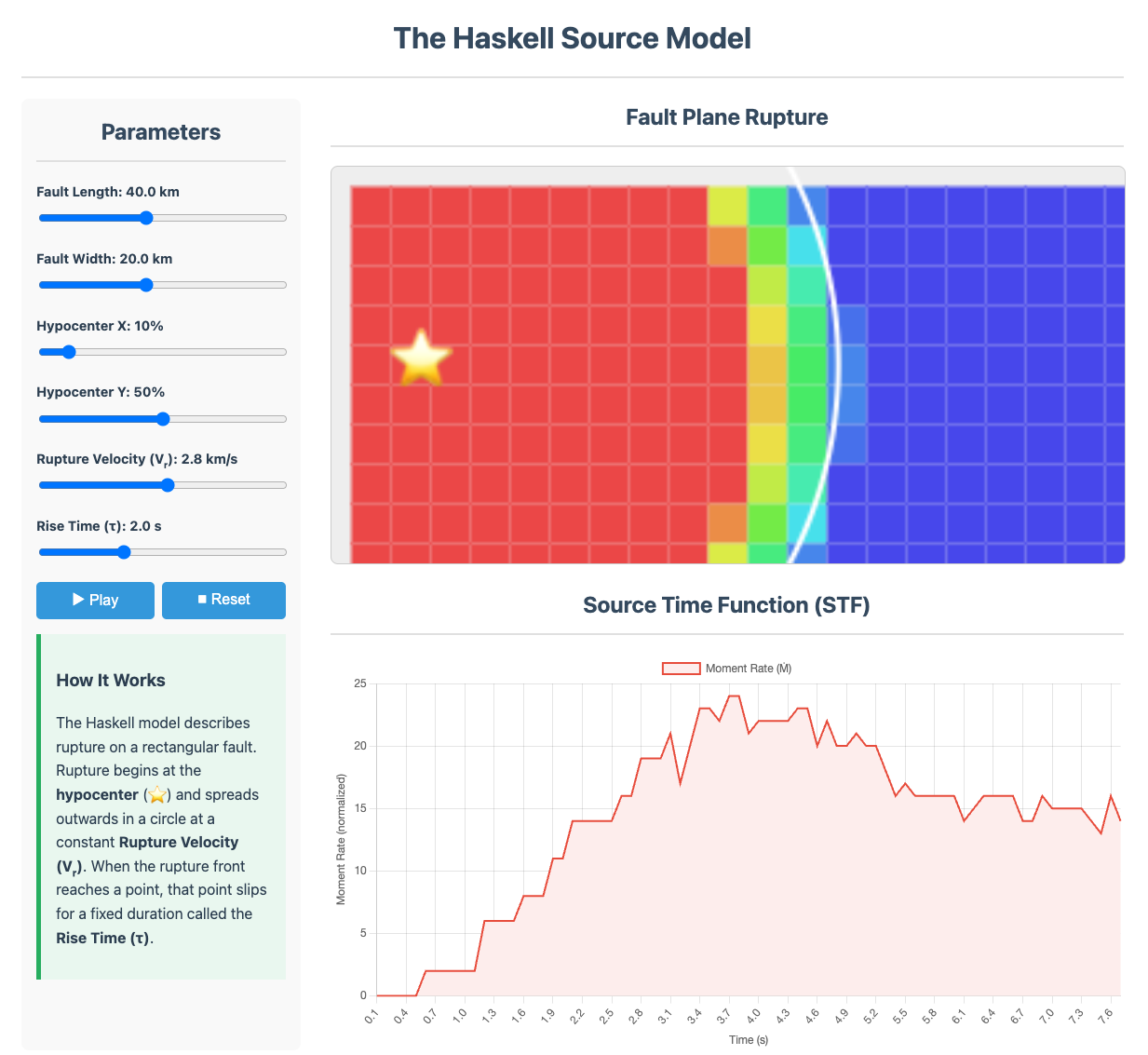Screen dimensions: 1148x1055
Task: Click the Parameters panel title
Action: [160, 132]
